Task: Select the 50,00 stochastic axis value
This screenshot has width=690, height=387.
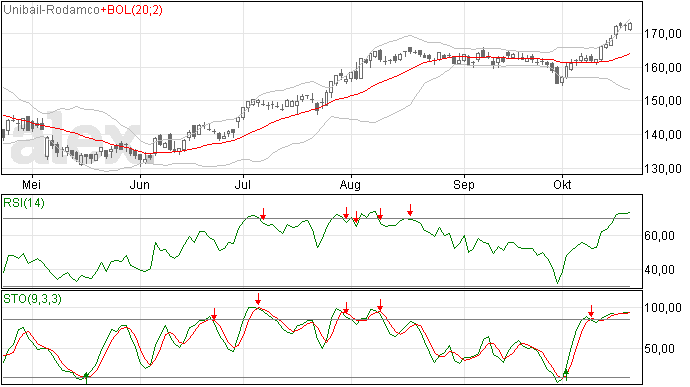Action: point(659,349)
